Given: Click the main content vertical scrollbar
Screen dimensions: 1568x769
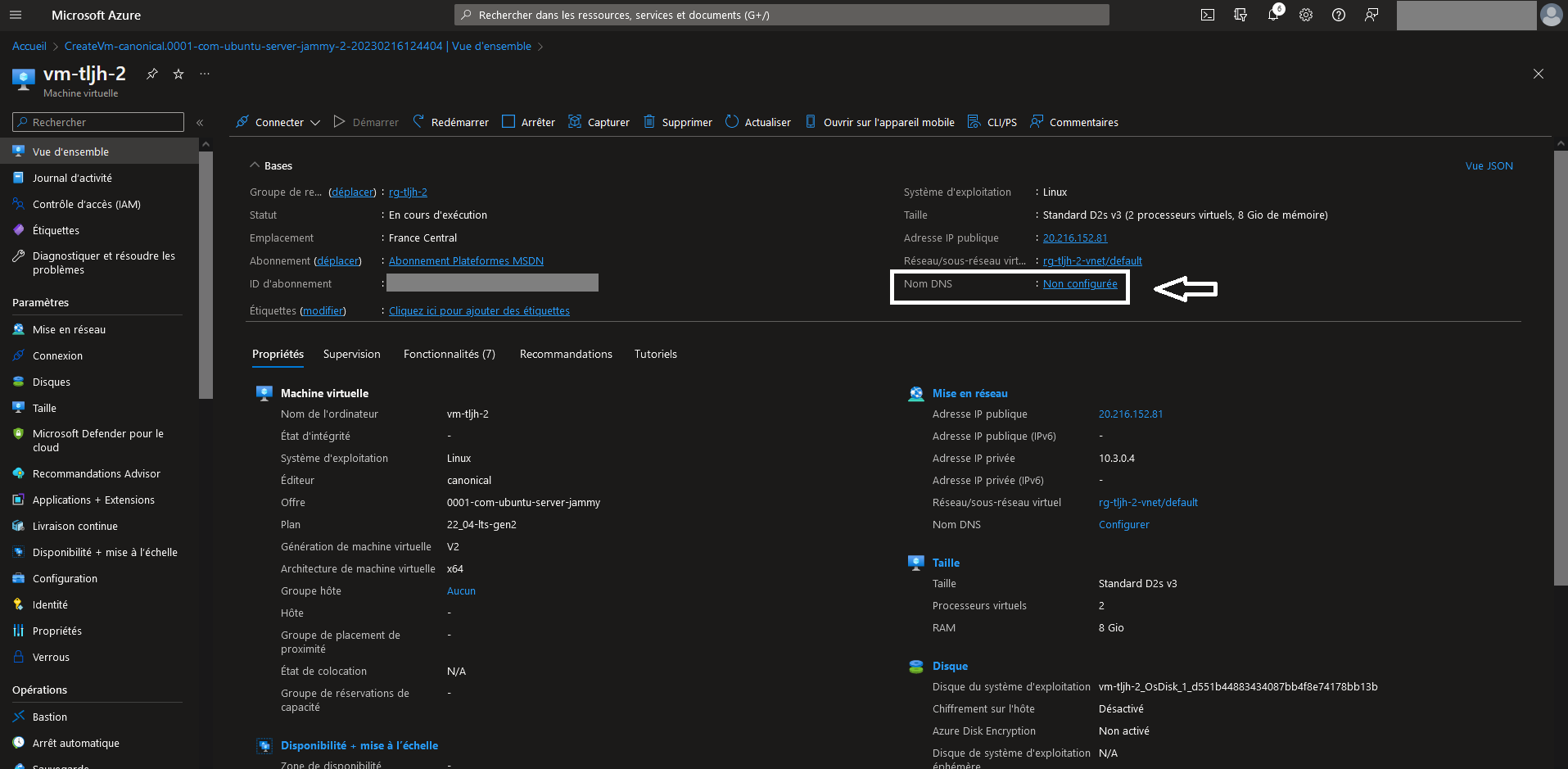Looking at the screenshot, I should 1561,369.
